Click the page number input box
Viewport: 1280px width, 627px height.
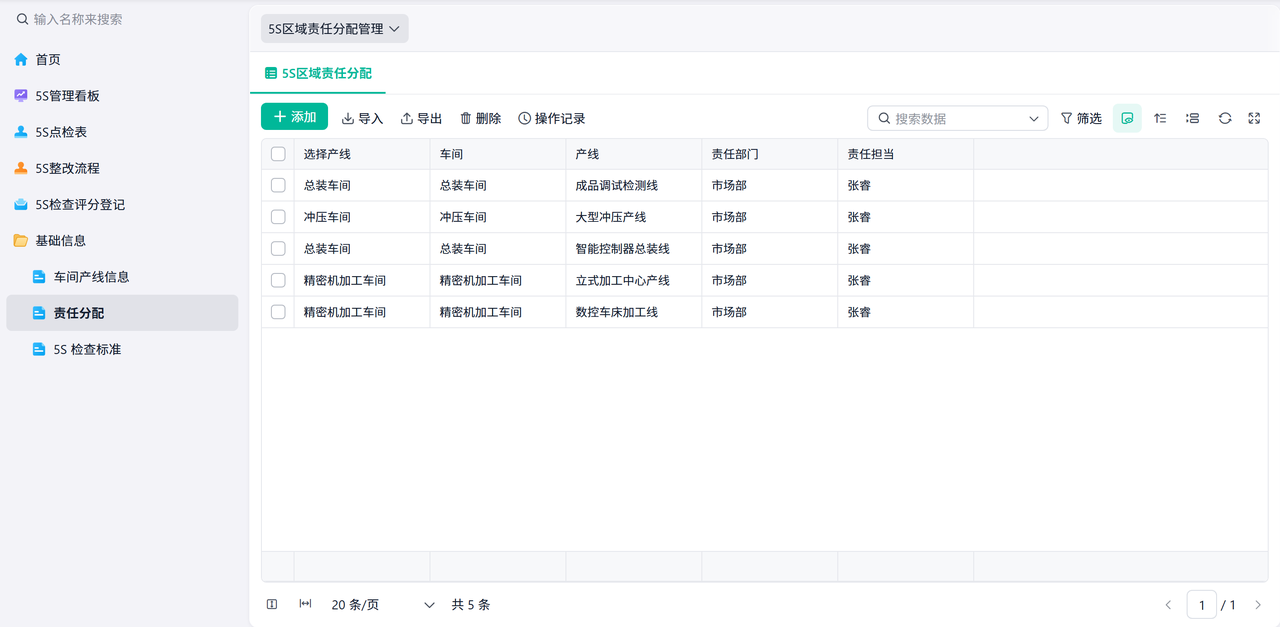coord(1202,605)
